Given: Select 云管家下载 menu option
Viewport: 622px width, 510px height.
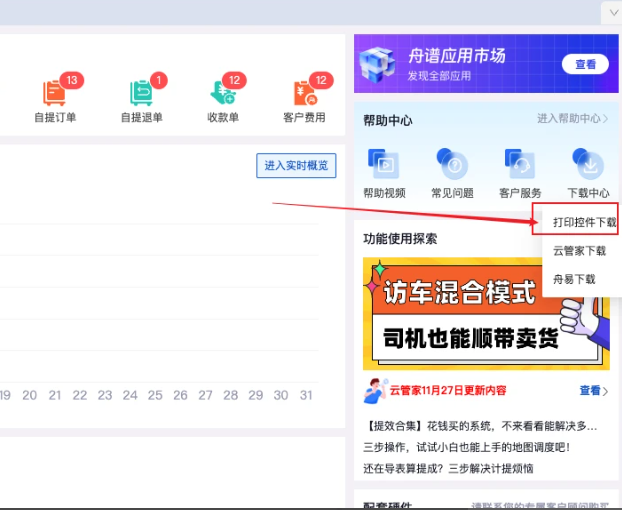Looking at the screenshot, I should pos(580,251).
